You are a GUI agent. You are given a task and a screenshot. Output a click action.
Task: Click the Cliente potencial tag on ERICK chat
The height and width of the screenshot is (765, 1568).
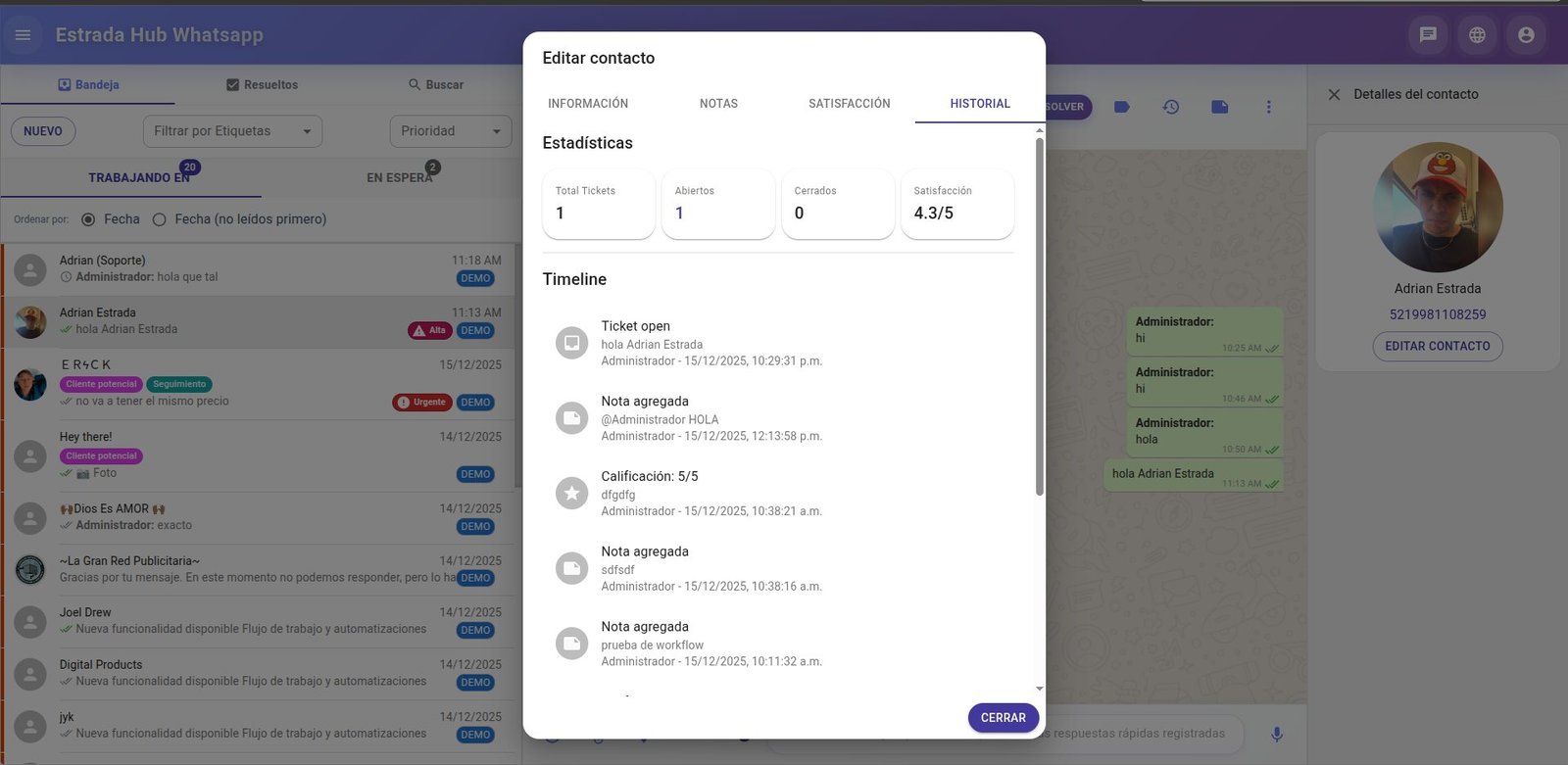[102, 384]
